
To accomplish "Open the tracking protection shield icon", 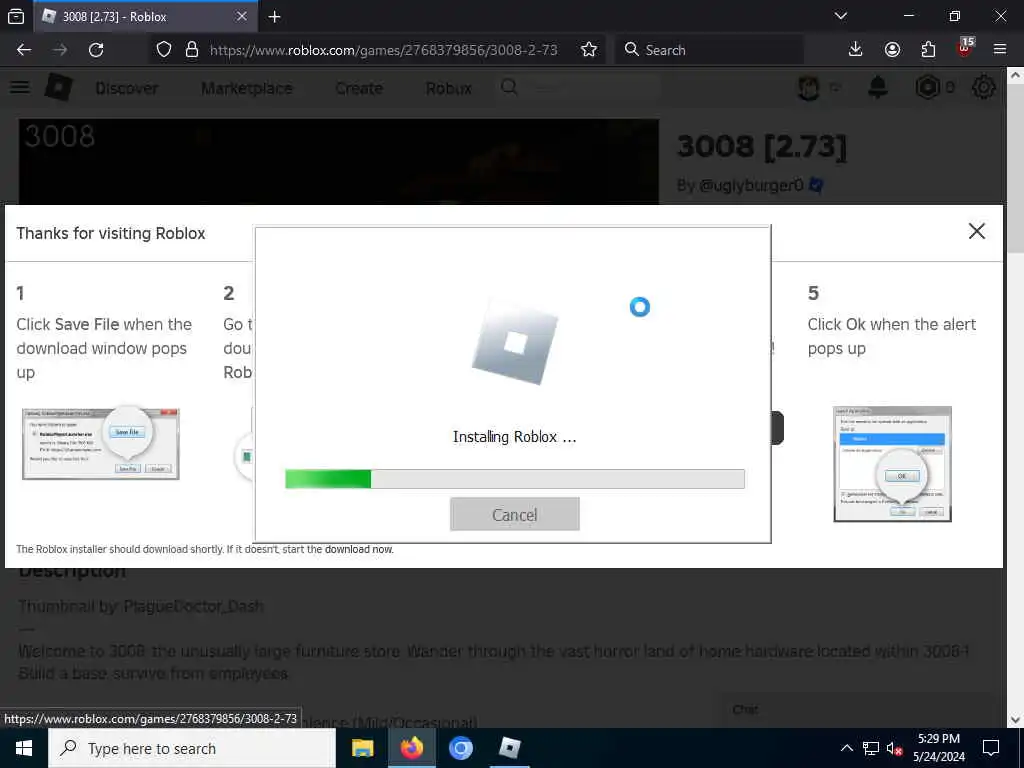I will tap(164, 50).
